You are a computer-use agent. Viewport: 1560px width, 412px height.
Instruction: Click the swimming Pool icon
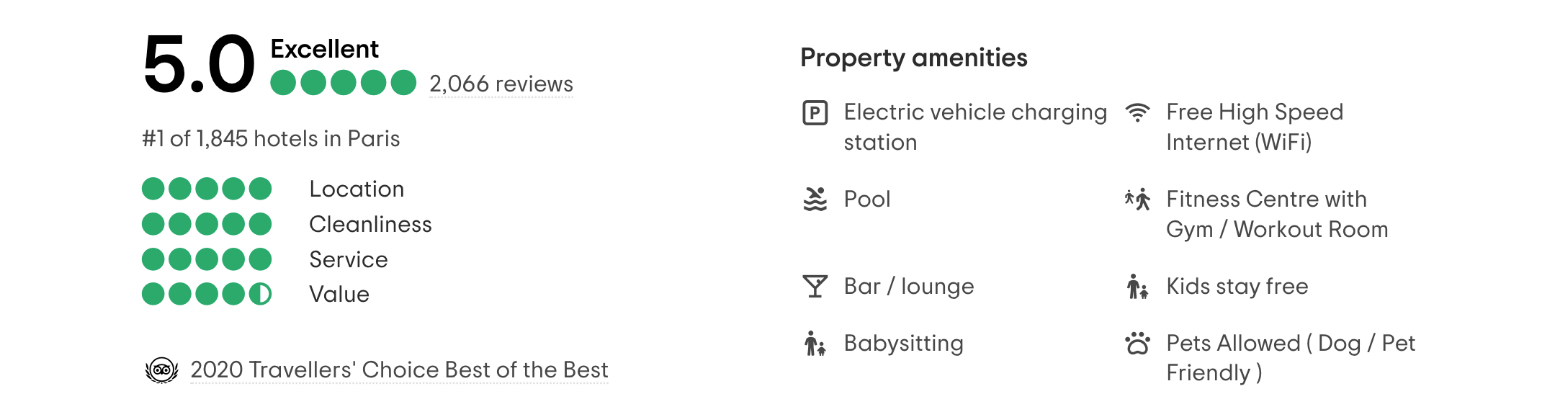coord(815,199)
